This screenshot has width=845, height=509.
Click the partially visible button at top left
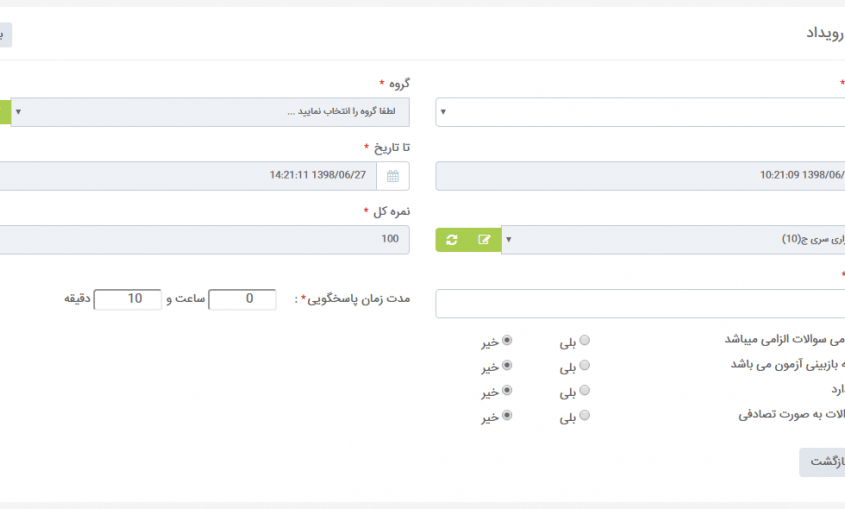pos(5,35)
